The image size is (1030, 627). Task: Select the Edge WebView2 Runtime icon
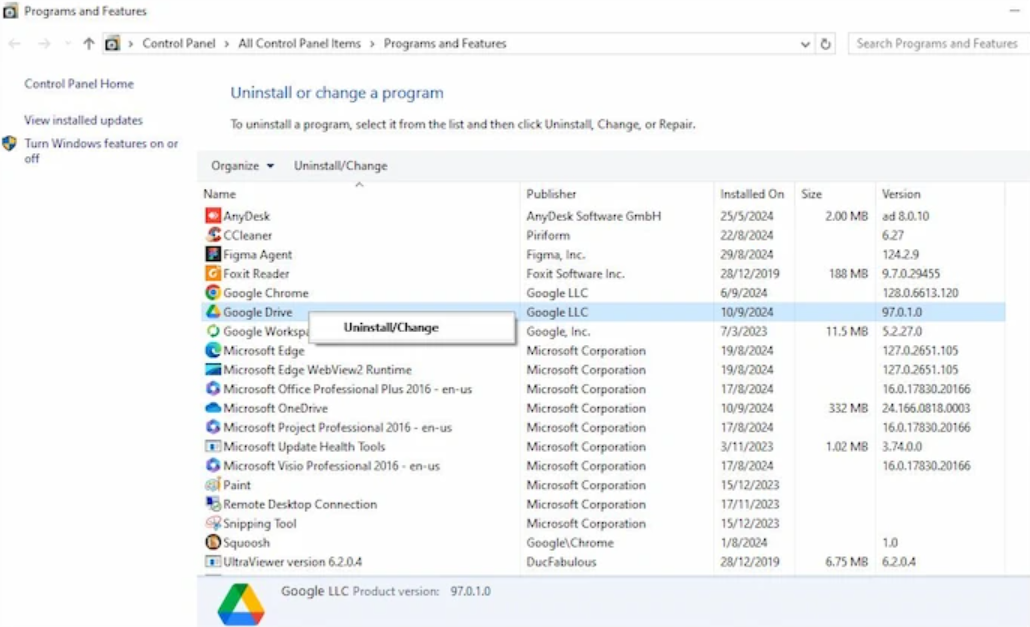(213, 369)
